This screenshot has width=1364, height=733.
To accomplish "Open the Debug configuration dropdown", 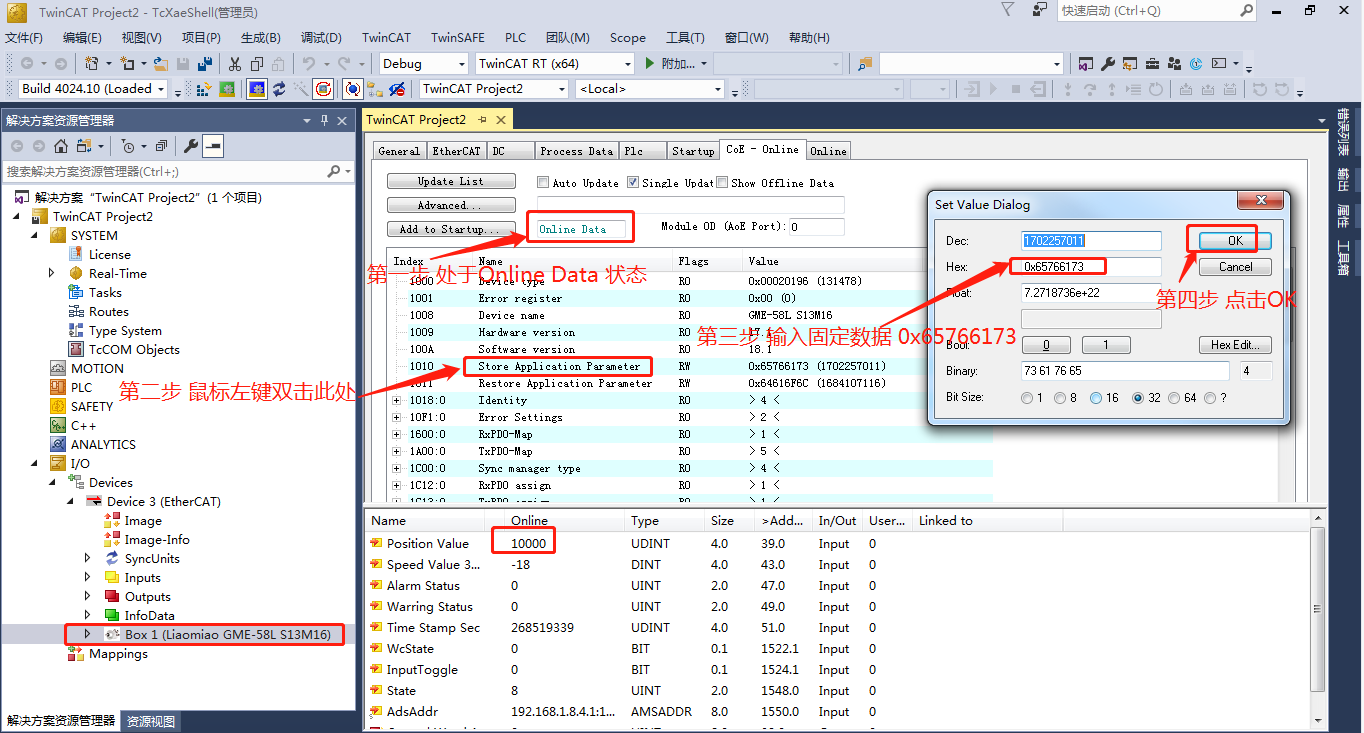I will pos(461,64).
